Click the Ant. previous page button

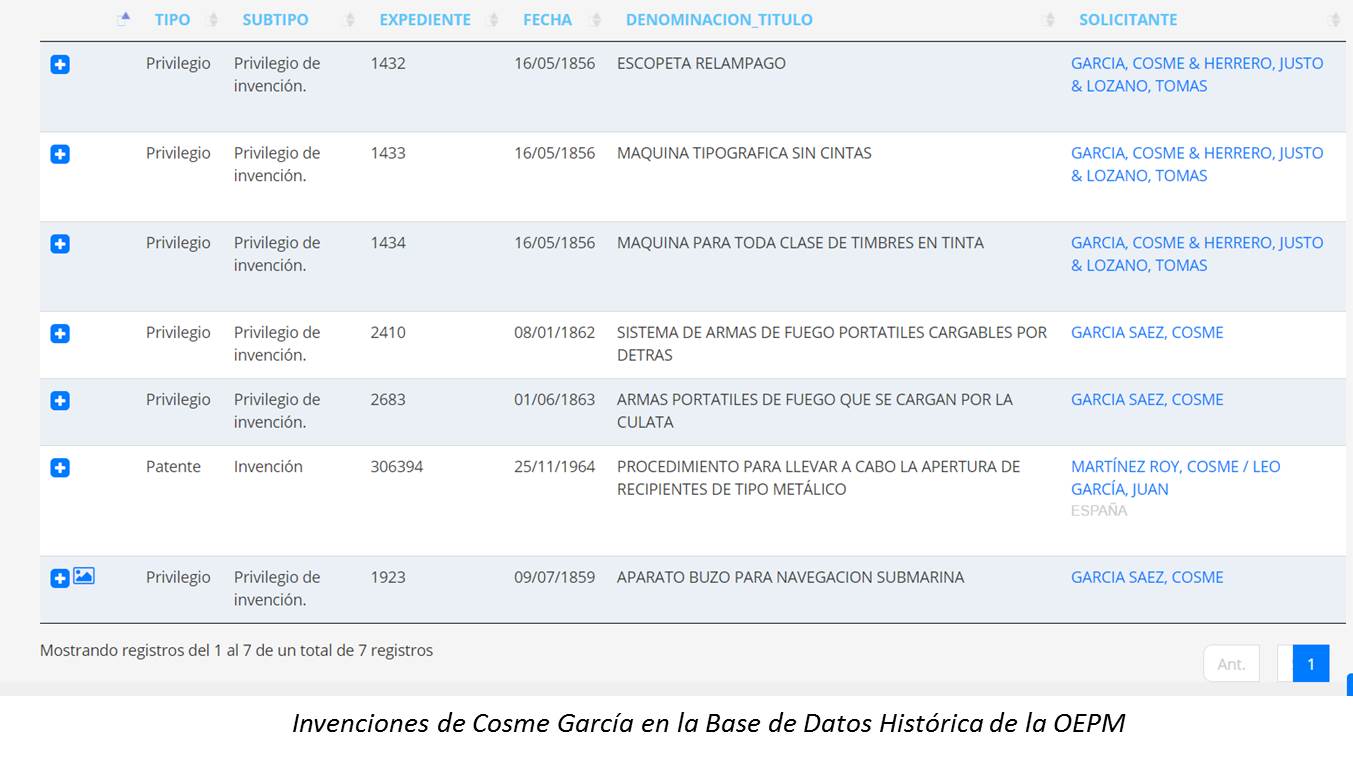[1231, 664]
